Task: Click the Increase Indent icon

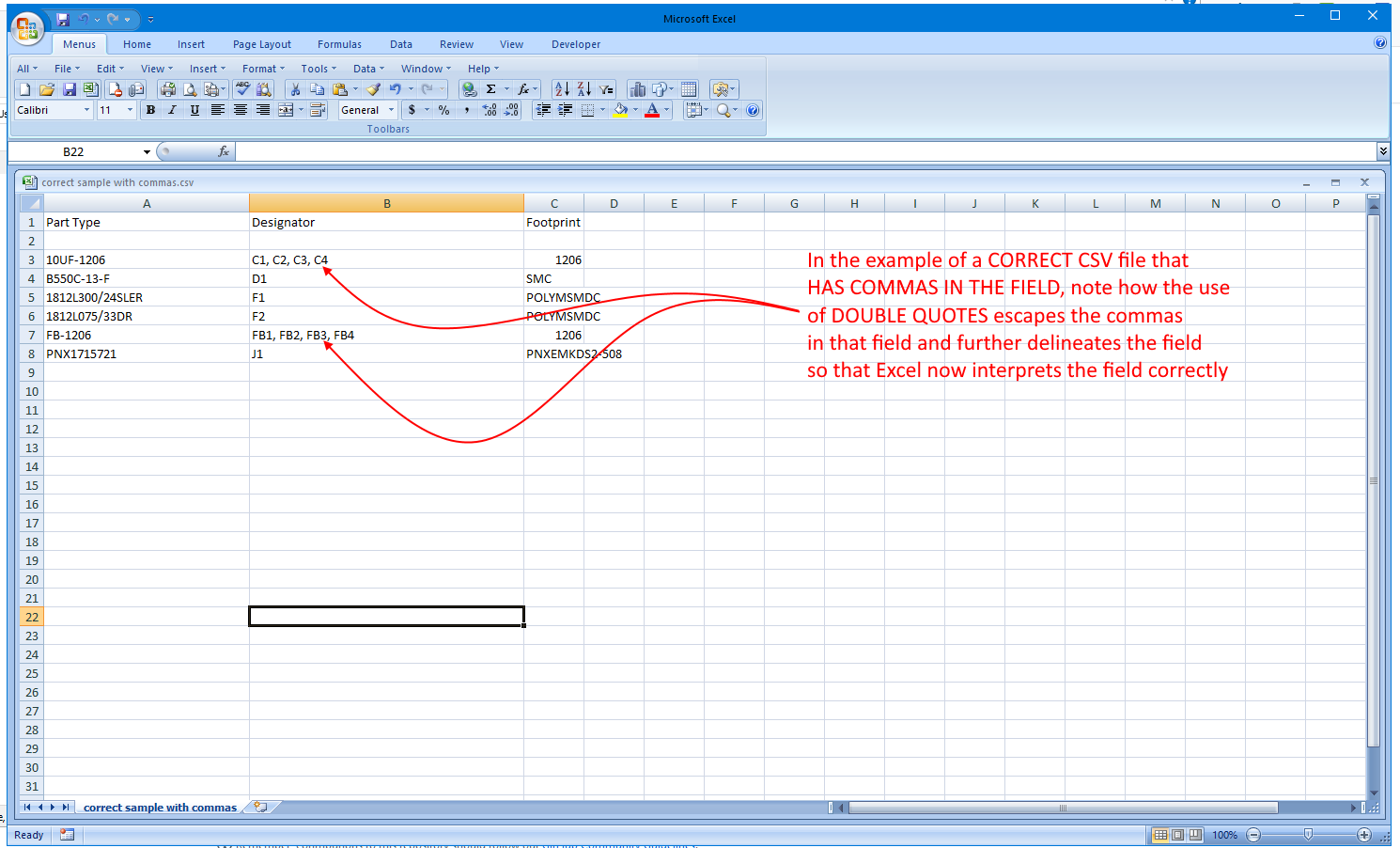Action: pos(565,110)
